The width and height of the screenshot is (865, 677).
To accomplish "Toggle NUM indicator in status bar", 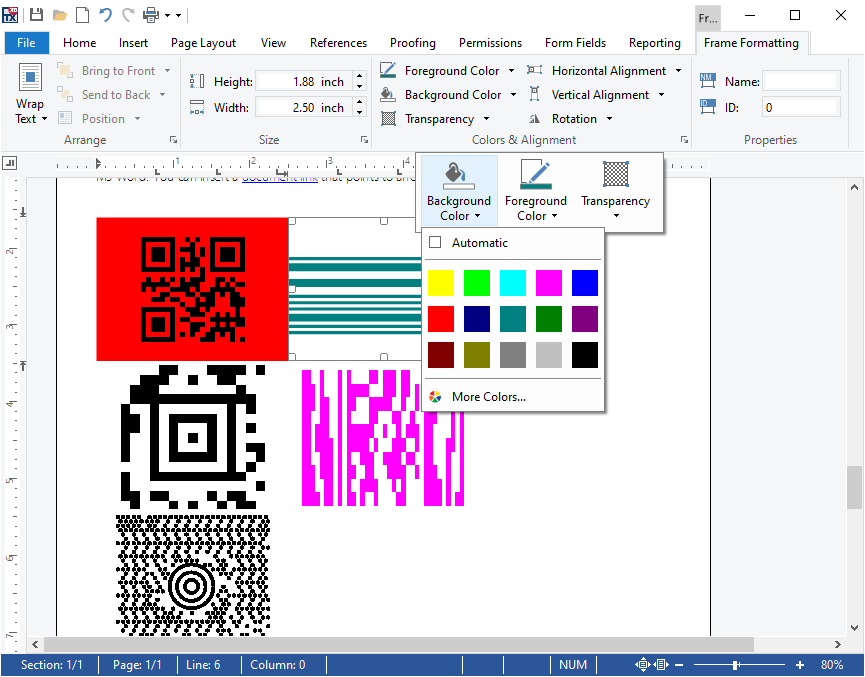I will coord(573,665).
